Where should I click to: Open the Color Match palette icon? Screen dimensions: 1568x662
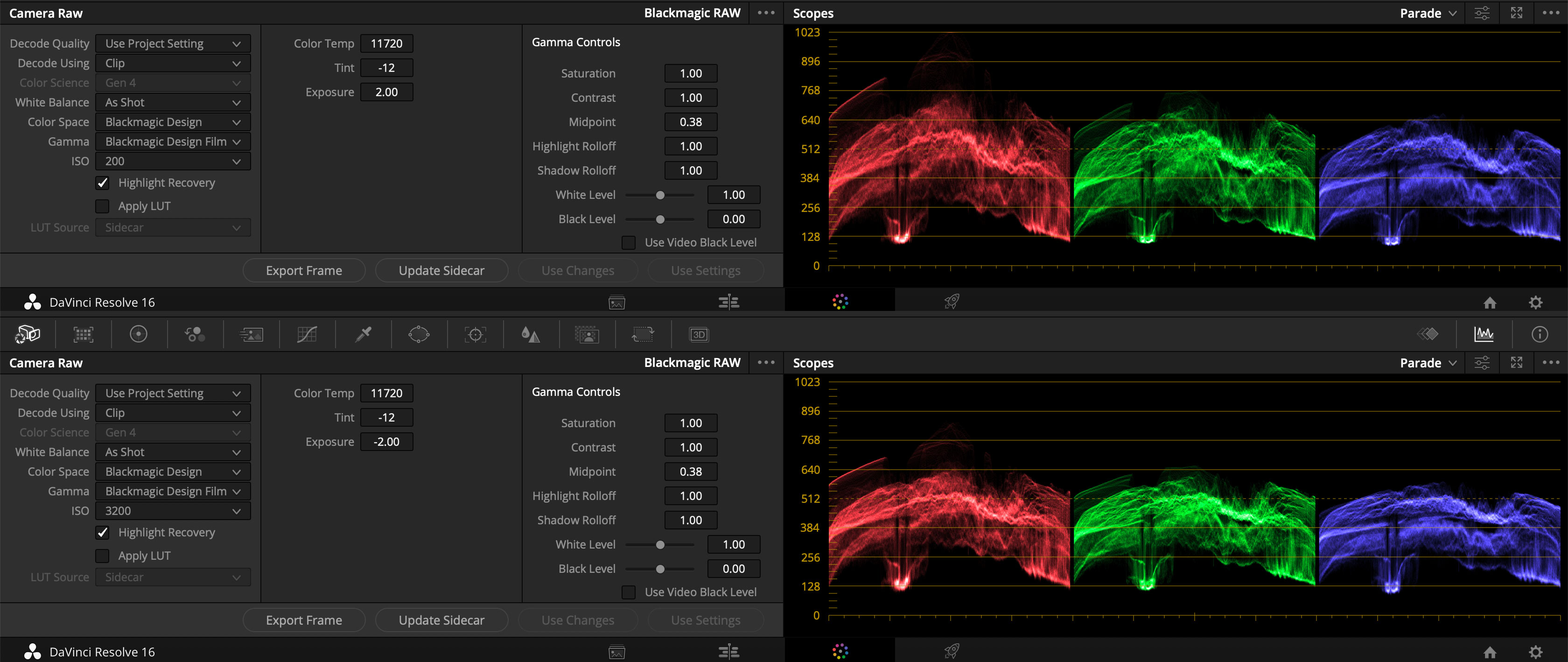84,334
